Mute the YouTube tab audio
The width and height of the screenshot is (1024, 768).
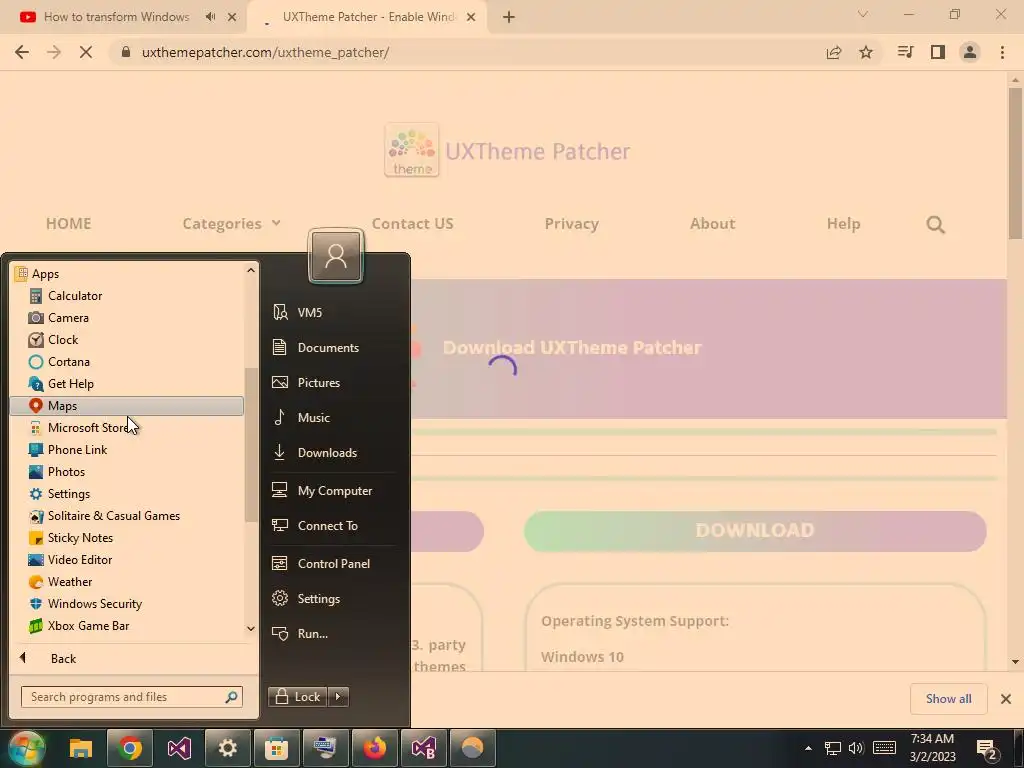[x=210, y=17]
